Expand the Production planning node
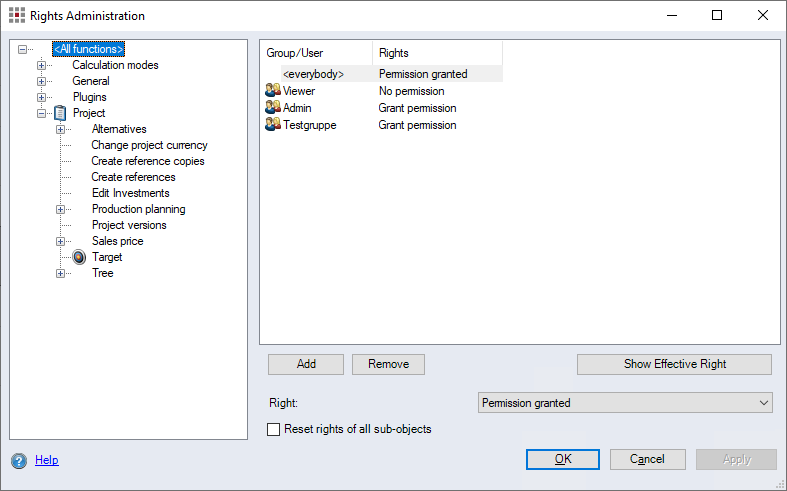The height and width of the screenshot is (491, 787). (x=61, y=209)
